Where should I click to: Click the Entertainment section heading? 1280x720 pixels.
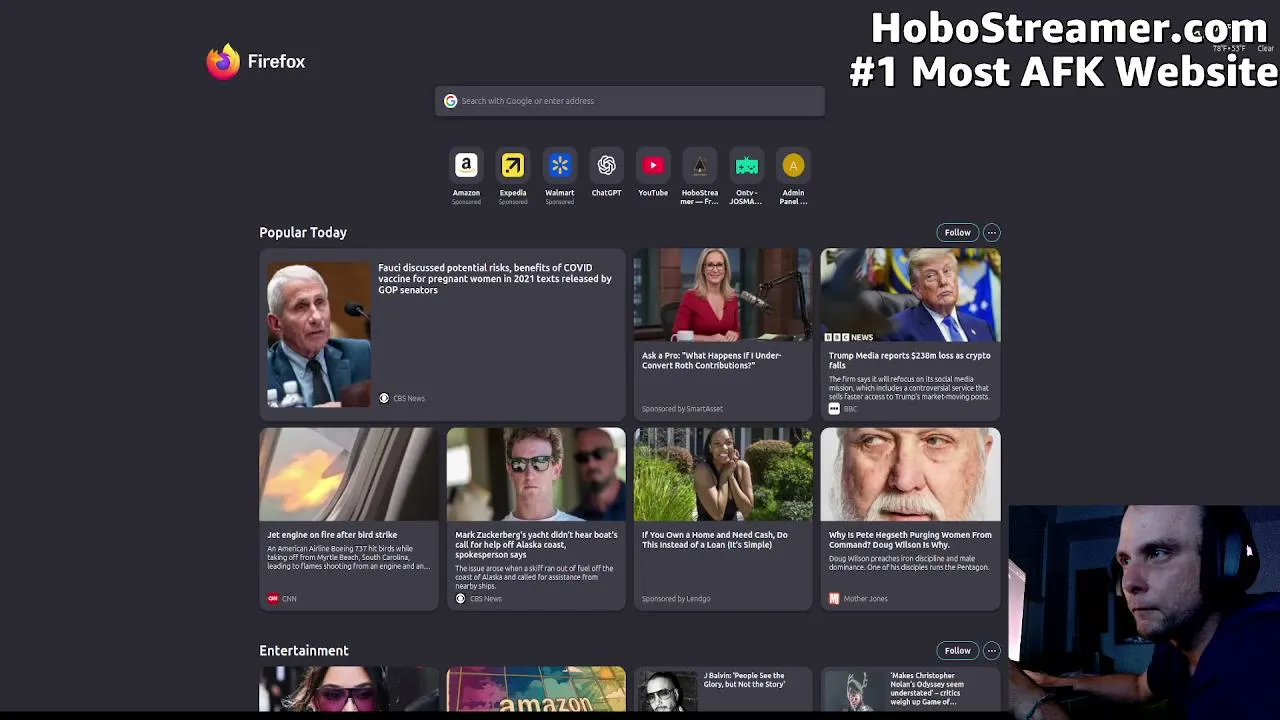click(304, 651)
